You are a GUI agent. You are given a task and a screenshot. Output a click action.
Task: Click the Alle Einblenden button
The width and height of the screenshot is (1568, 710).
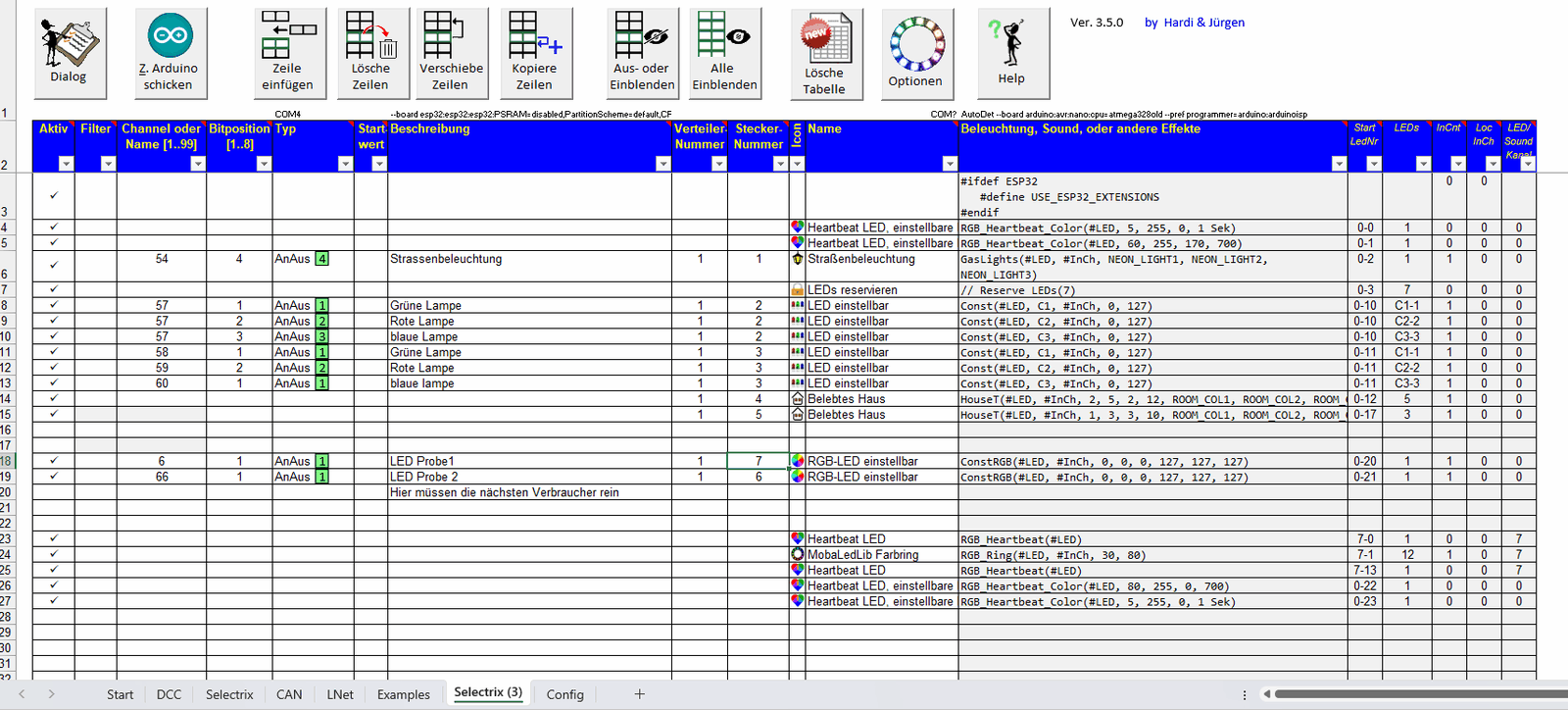click(724, 54)
